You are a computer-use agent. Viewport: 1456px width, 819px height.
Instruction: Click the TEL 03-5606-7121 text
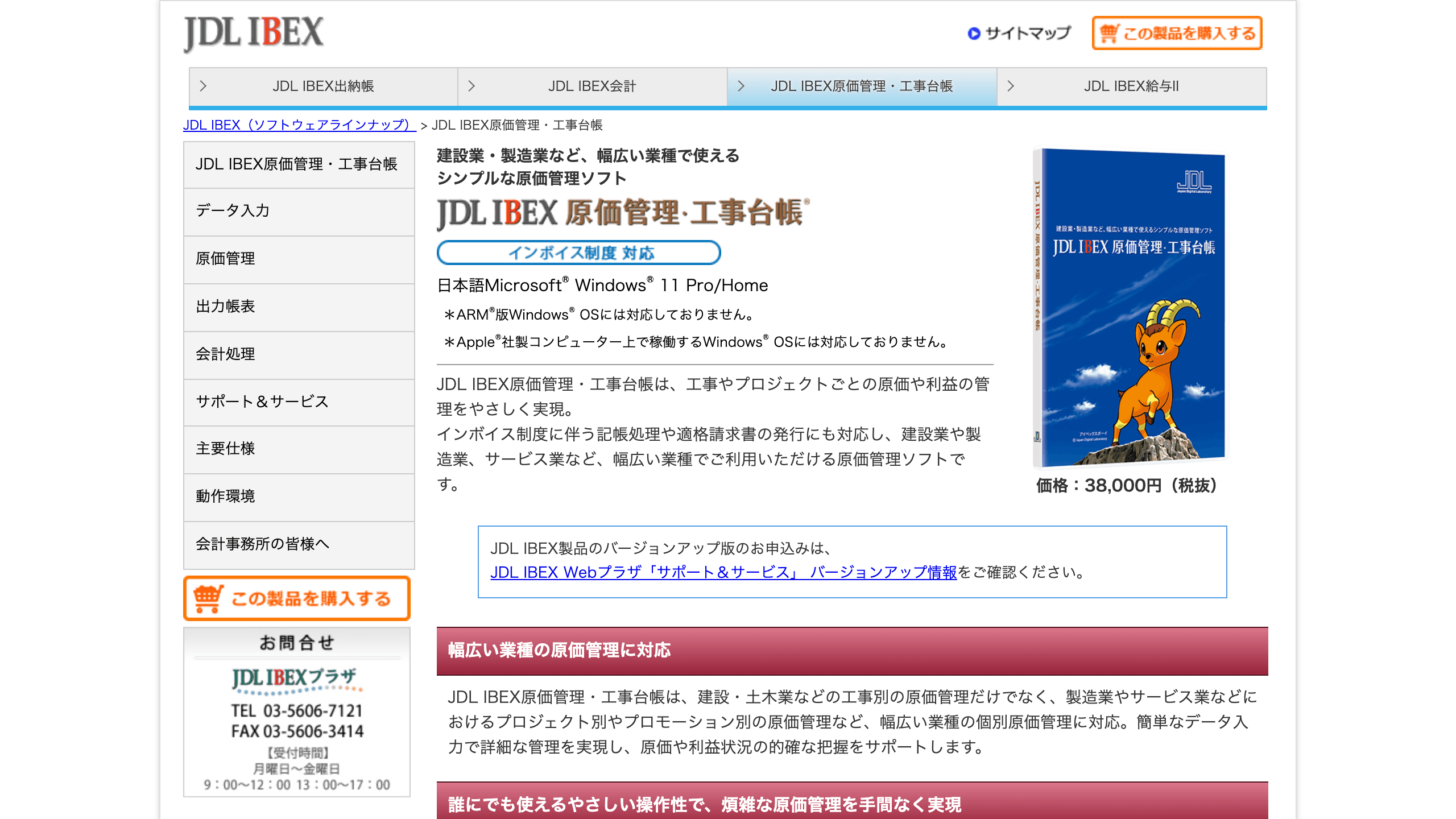point(296,711)
